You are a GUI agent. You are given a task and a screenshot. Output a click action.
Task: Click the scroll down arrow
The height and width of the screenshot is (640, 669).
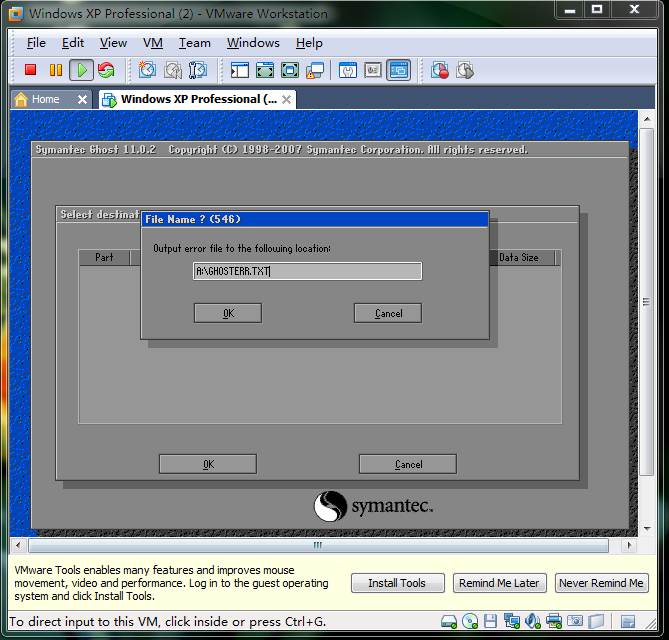pyautogui.click(x=647, y=529)
